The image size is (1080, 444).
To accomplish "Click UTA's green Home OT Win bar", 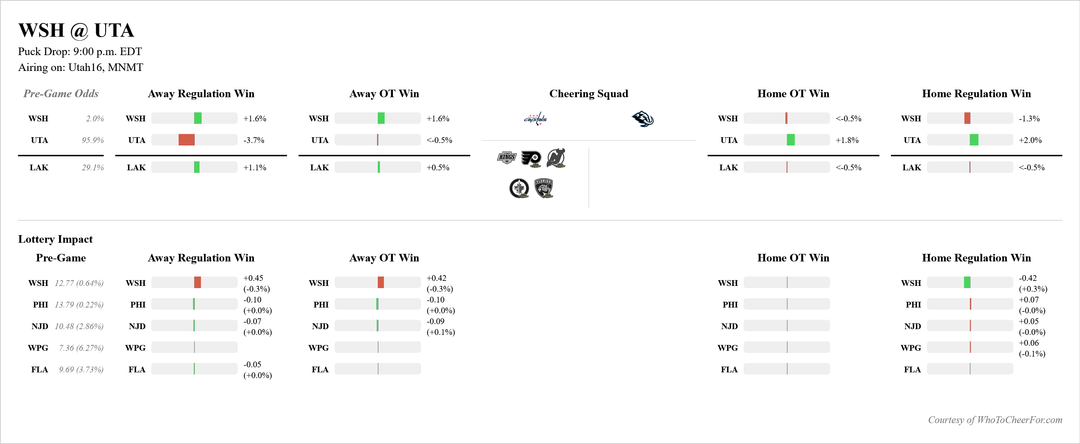I will point(790,140).
